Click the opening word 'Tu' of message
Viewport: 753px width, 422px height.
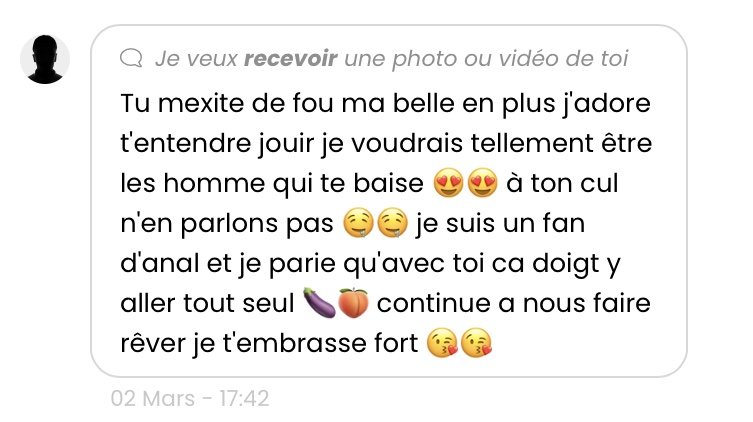pos(135,103)
